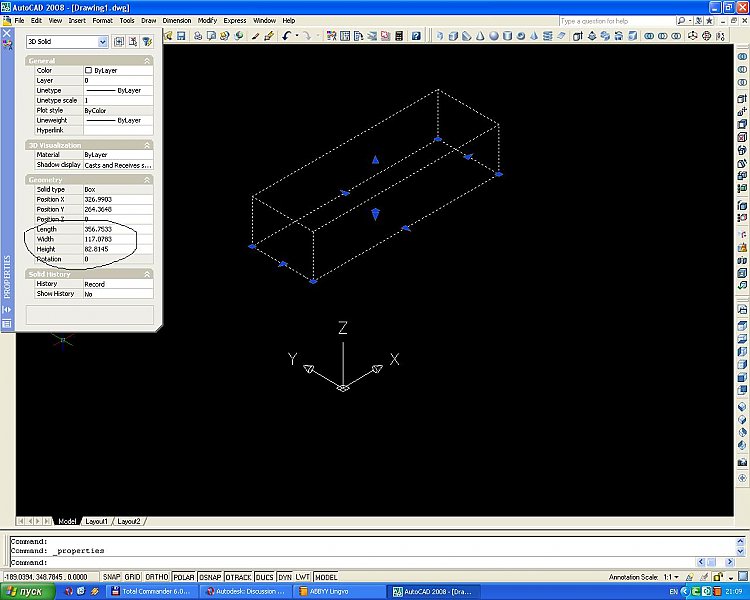Click the Windows Start button
The width and height of the screenshot is (750, 600).
point(26,591)
